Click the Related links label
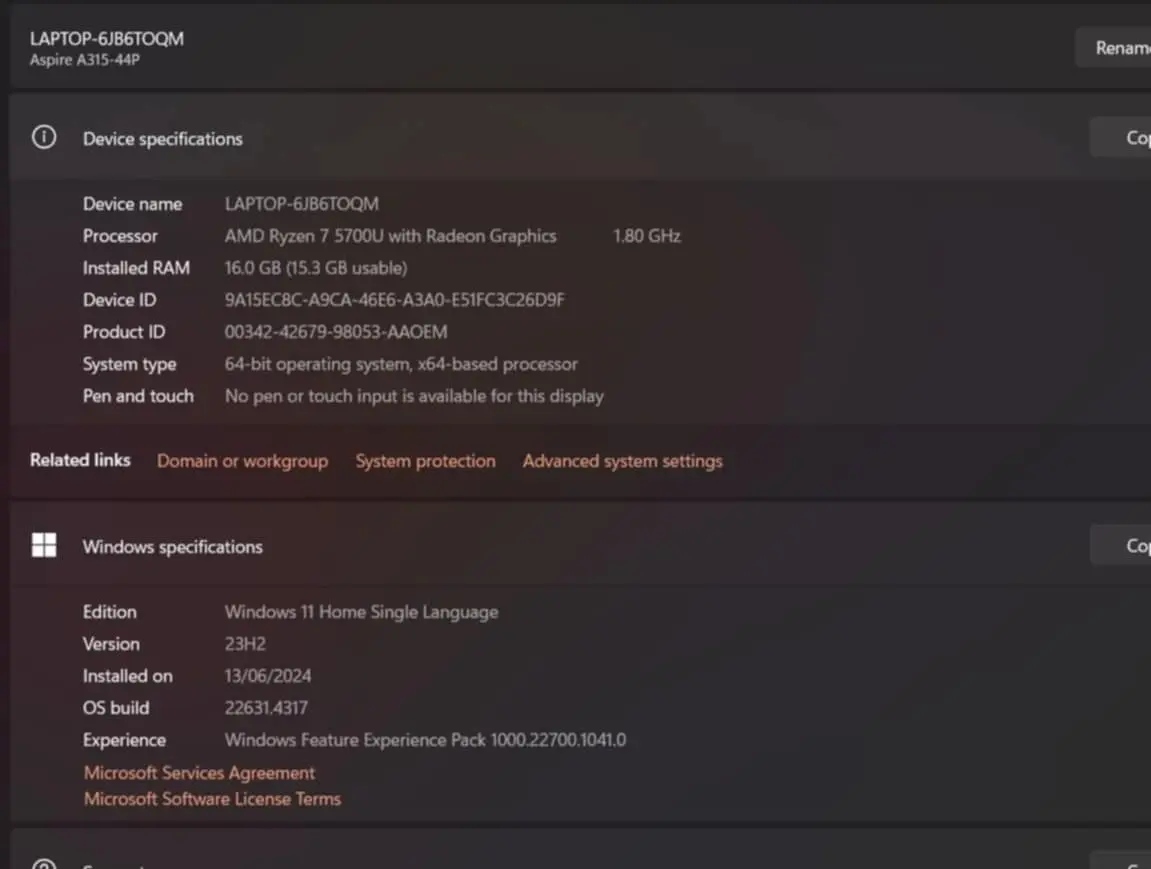Image resolution: width=1151 pixels, height=869 pixels. point(80,460)
